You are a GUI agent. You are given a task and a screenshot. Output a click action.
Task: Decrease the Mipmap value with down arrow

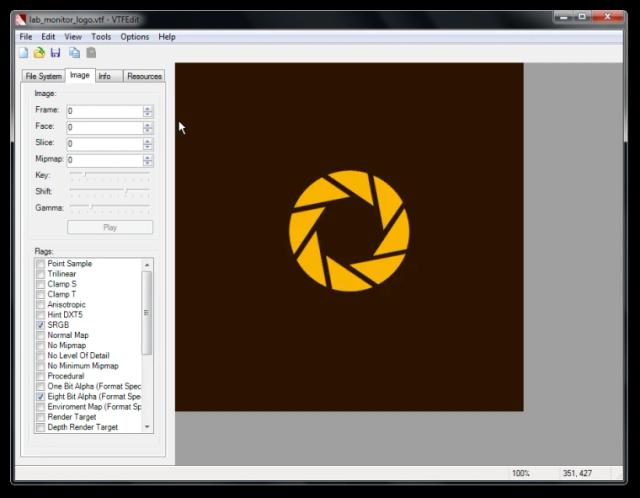pos(148,163)
